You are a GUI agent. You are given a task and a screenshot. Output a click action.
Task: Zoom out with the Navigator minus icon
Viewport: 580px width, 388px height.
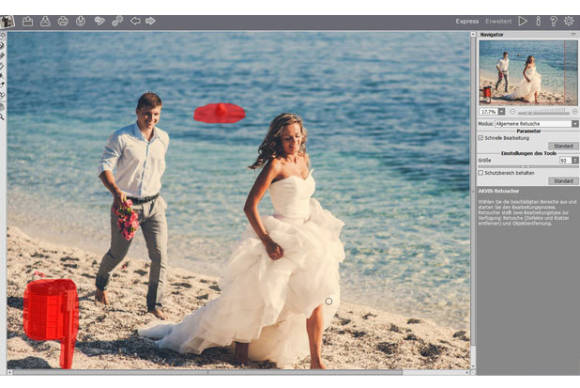pos(513,111)
